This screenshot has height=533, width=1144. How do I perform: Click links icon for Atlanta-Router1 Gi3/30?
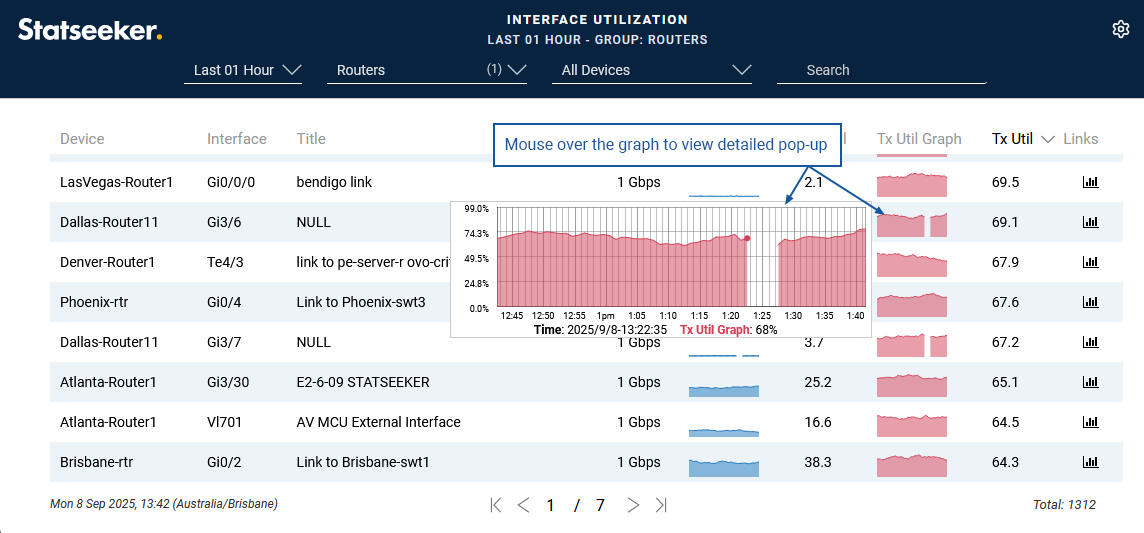click(x=1090, y=382)
